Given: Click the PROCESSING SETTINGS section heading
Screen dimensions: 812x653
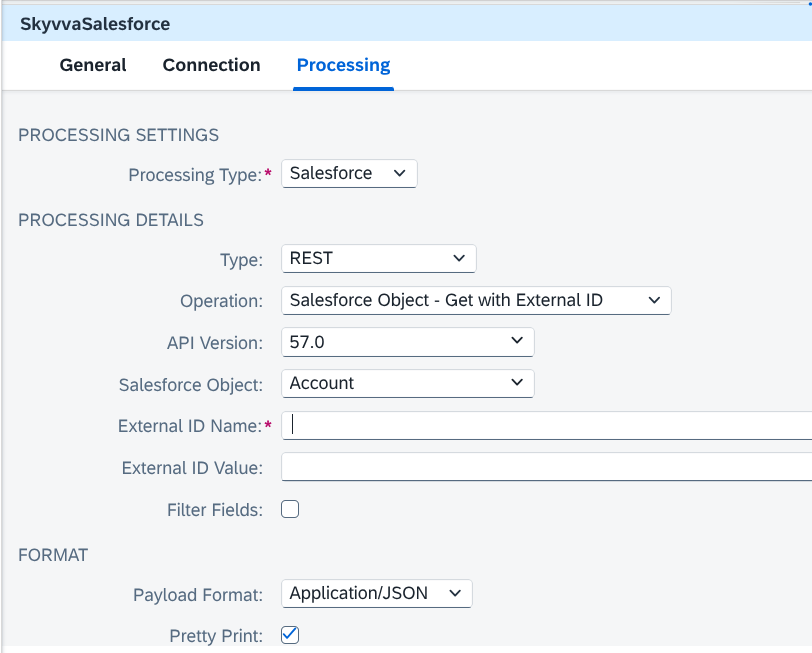Looking at the screenshot, I should click(x=119, y=135).
